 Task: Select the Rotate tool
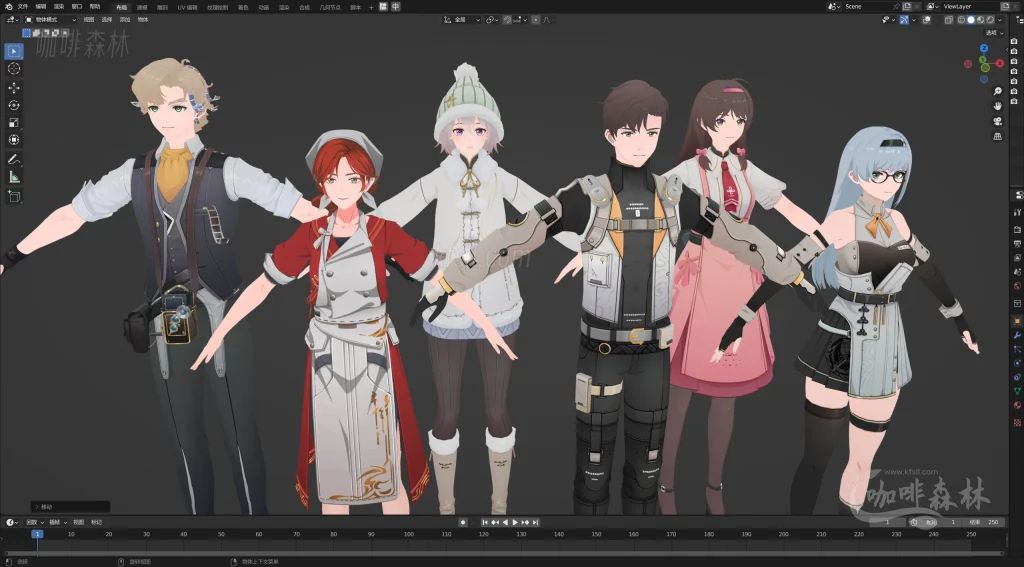(14, 105)
